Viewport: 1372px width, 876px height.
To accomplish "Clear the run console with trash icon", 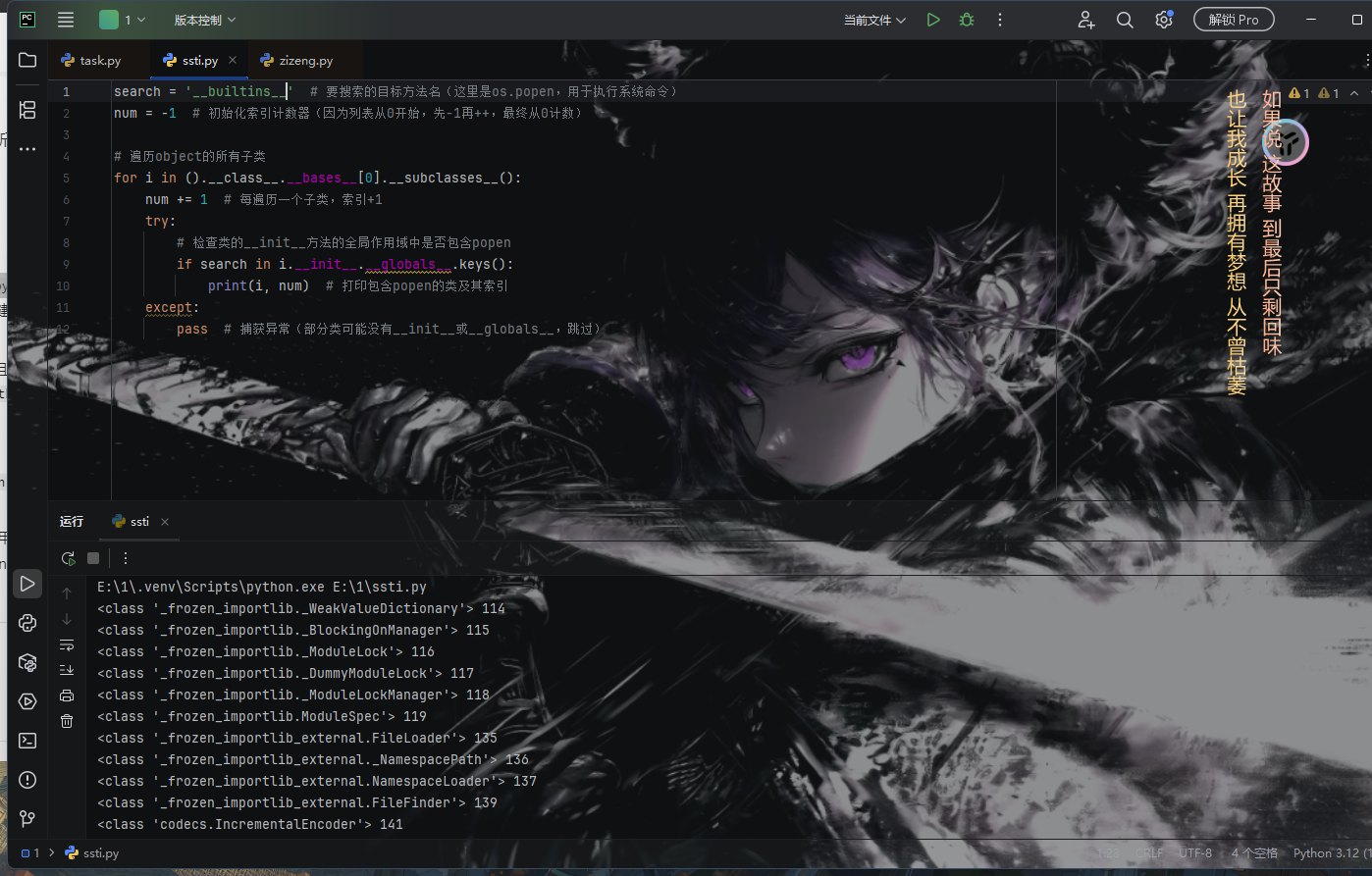I will pos(67,721).
